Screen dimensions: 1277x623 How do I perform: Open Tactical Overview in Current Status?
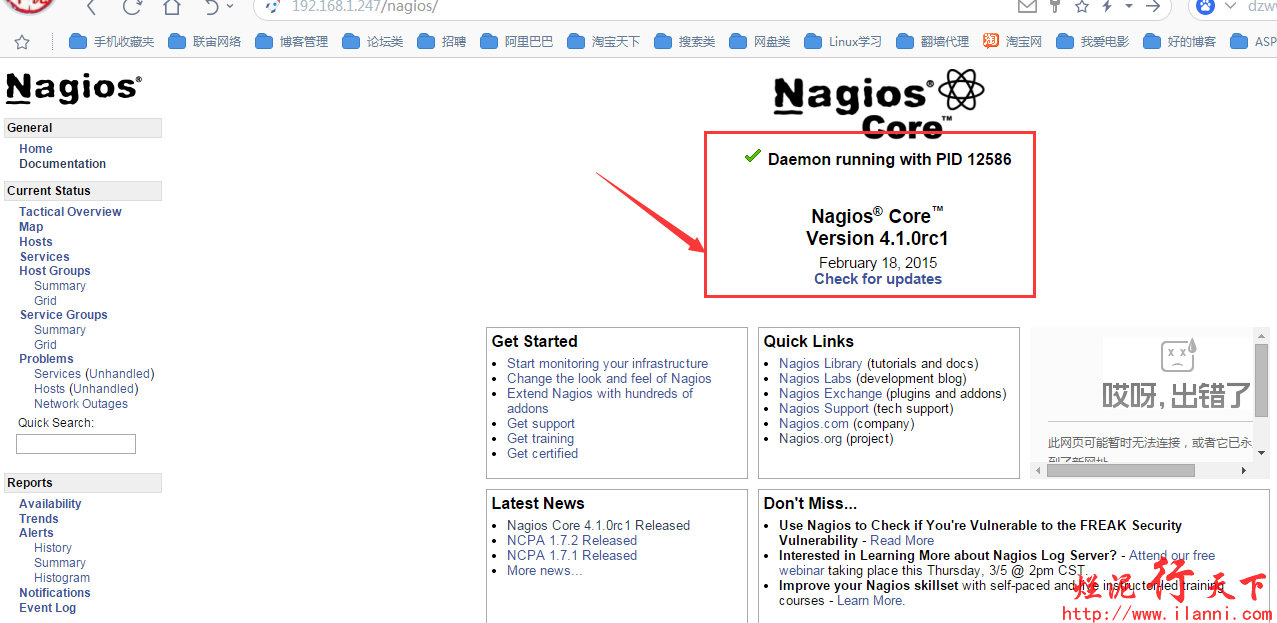click(70, 212)
